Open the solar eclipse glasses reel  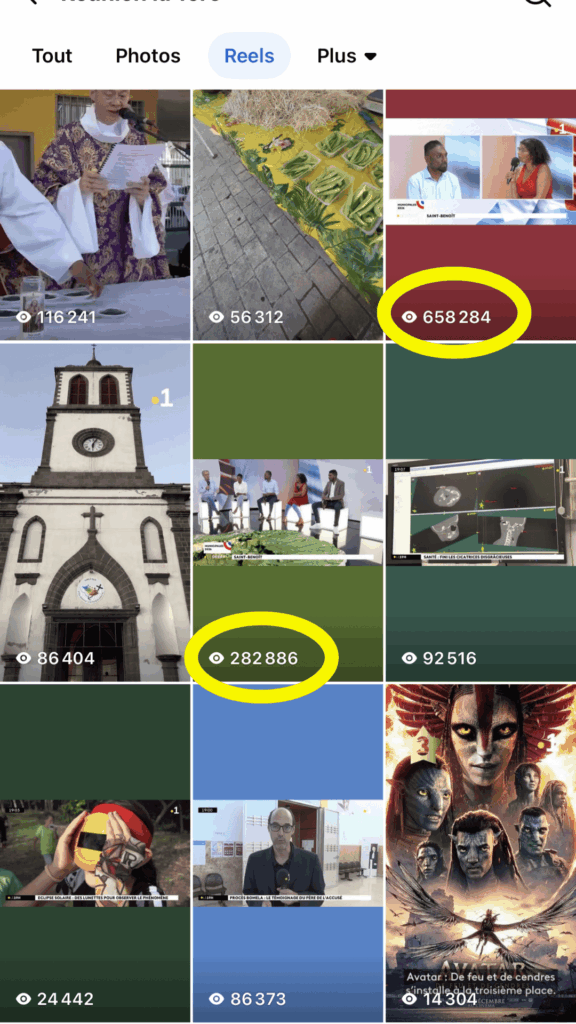95,853
